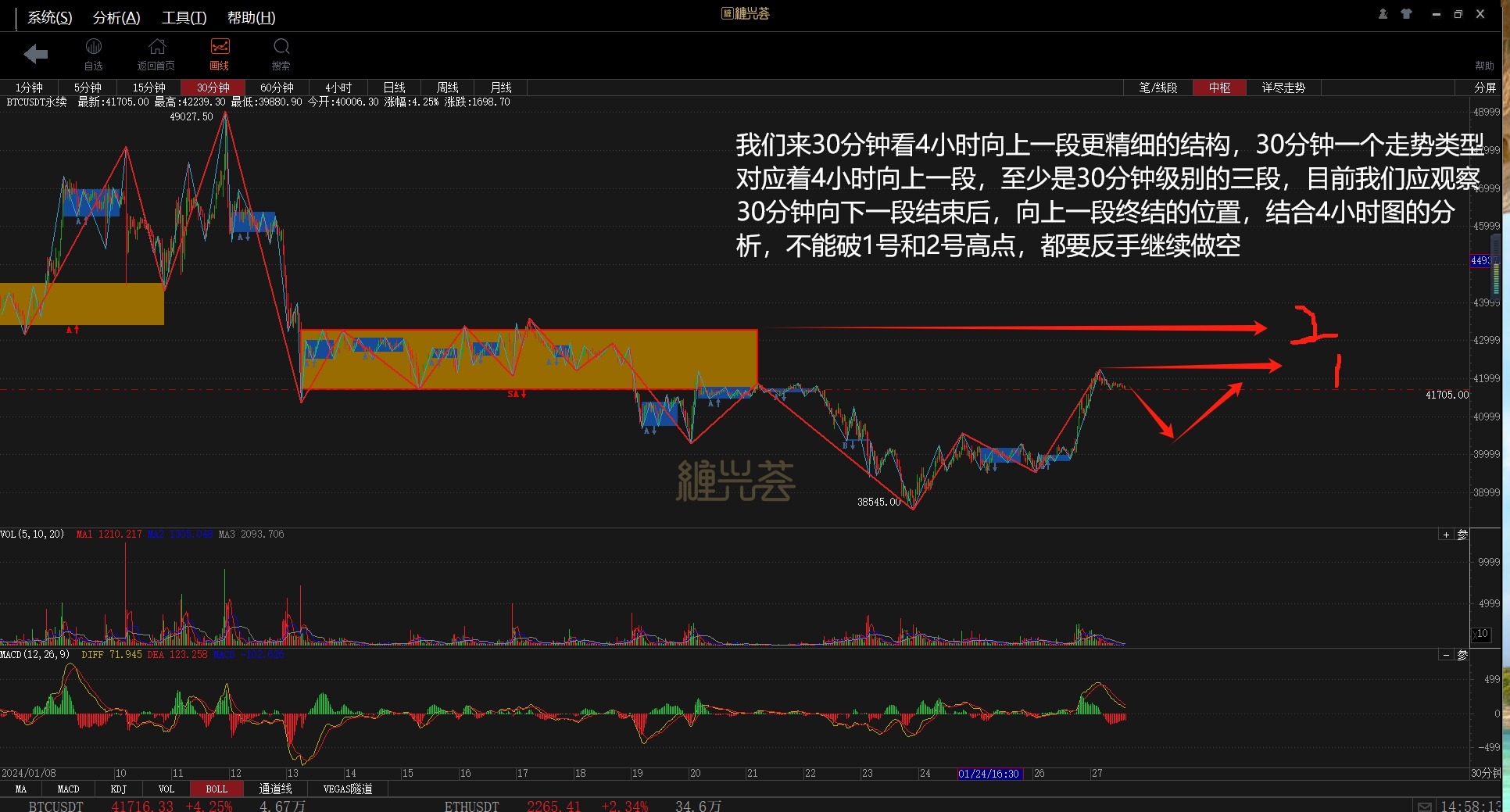Open the 工具(T) menu

184,17
